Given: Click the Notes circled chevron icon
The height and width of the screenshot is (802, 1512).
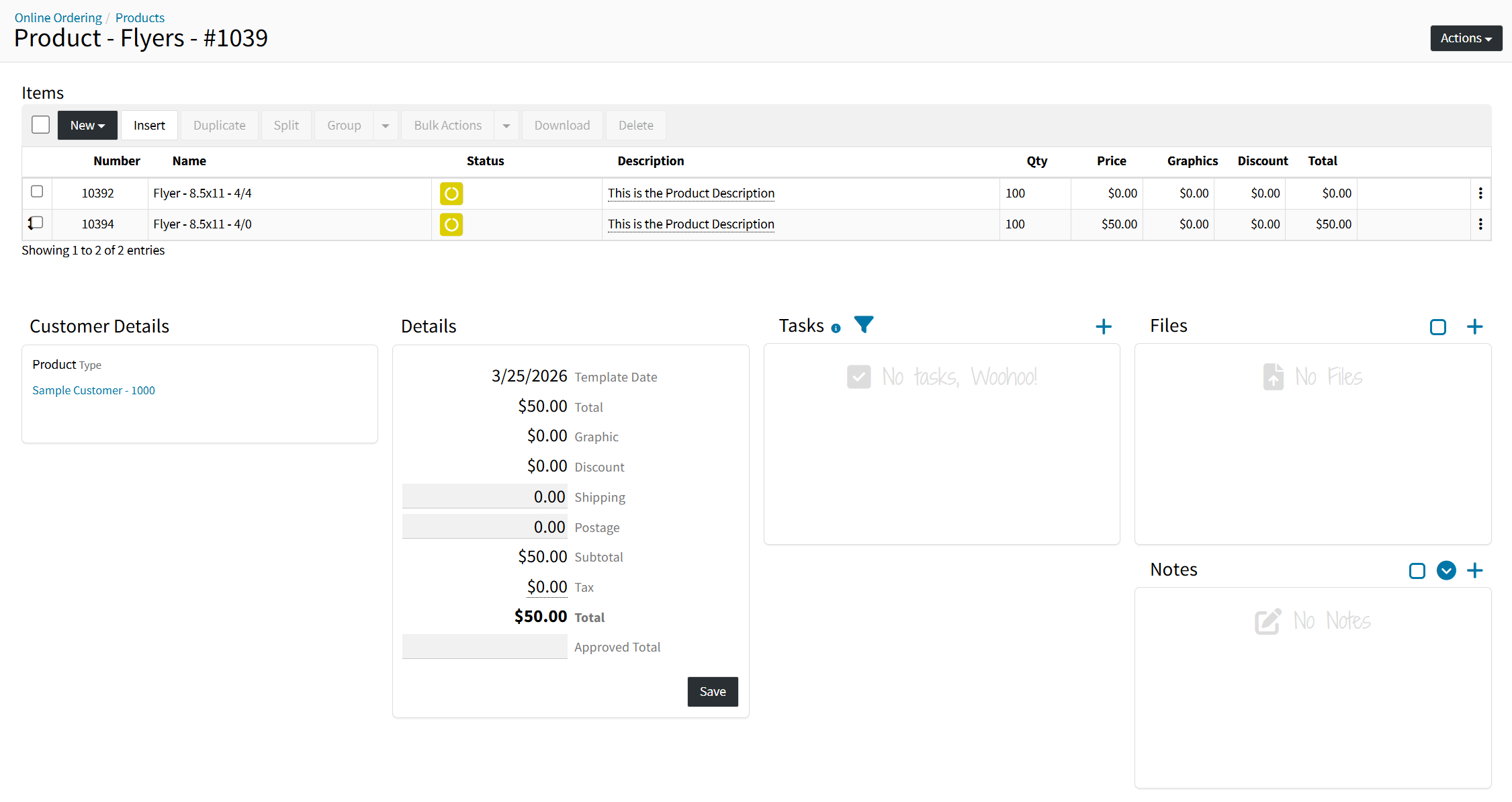Looking at the screenshot, I should [1446, 571].
